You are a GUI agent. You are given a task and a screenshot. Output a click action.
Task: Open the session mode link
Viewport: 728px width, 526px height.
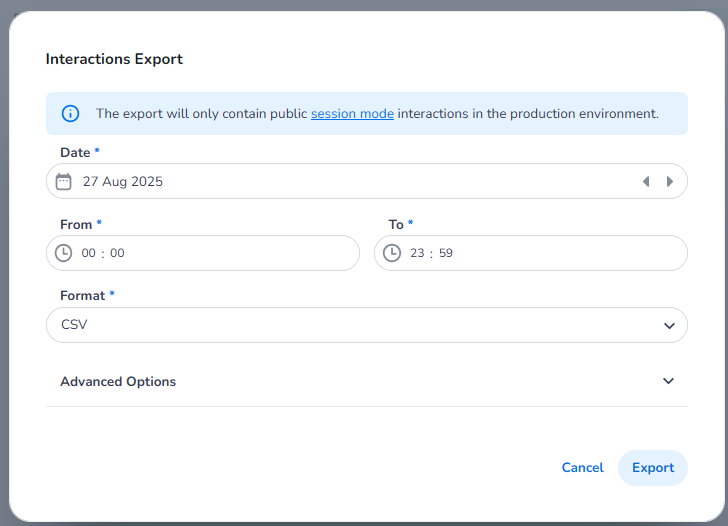[x=352, y=114]
